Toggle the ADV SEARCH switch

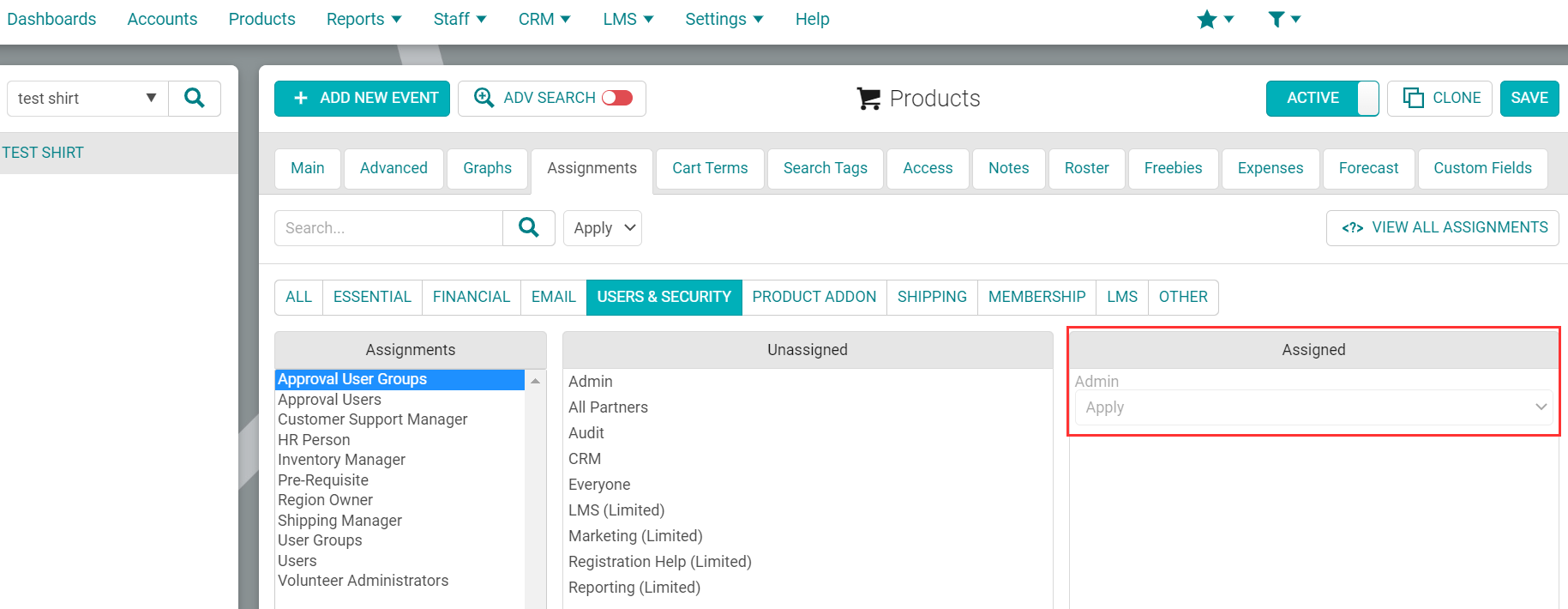pyautogui.click(x=617, y=98)
